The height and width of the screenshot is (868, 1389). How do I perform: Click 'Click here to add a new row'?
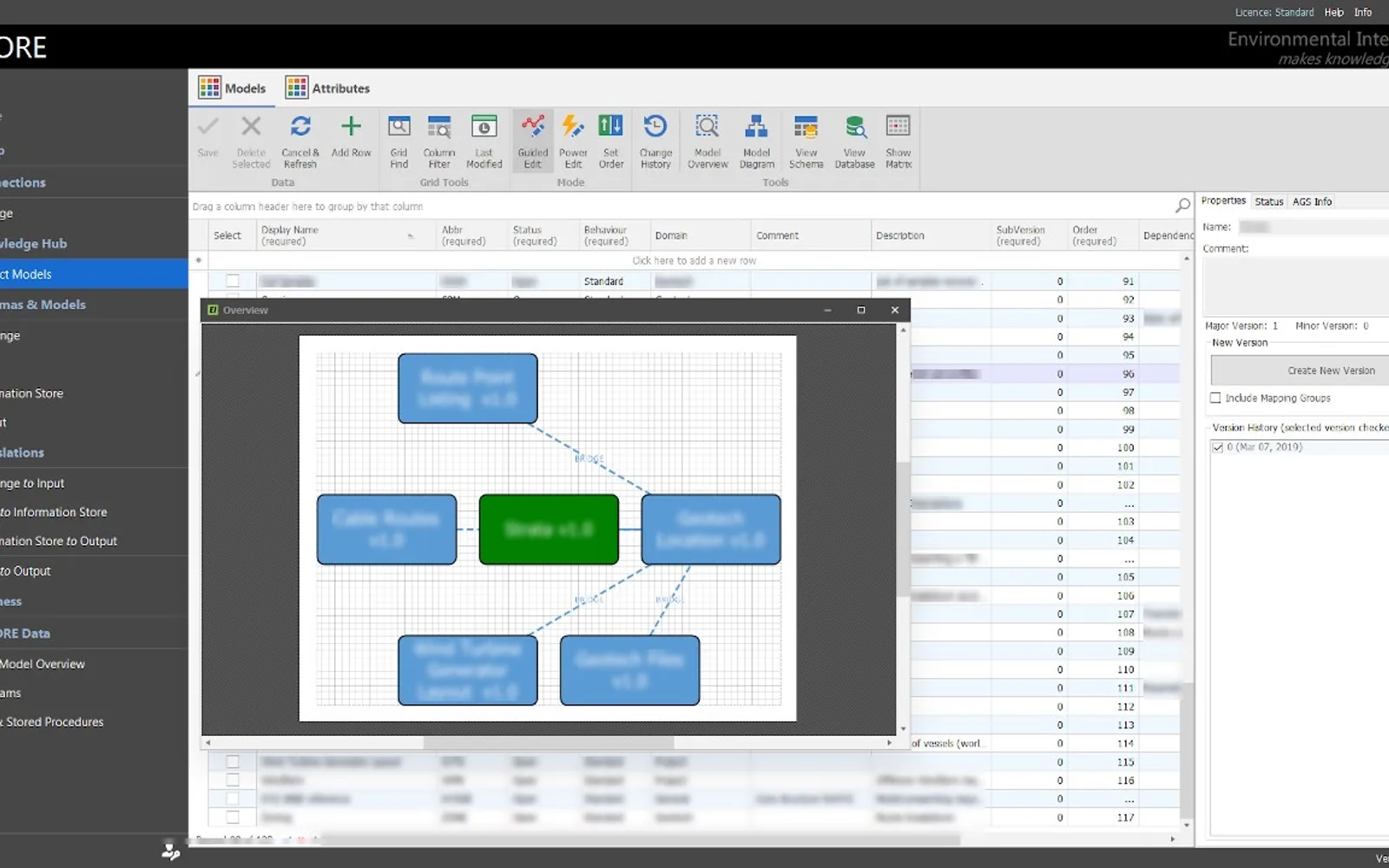pos(694,260)
